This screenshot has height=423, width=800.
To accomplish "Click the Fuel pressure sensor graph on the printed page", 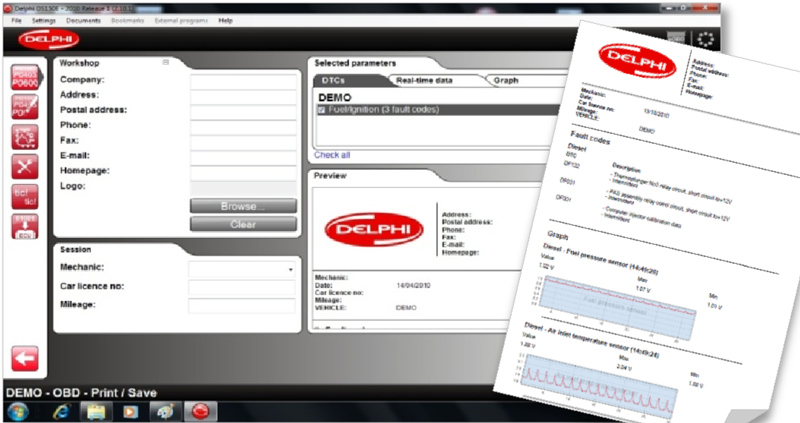I will 617,307.
